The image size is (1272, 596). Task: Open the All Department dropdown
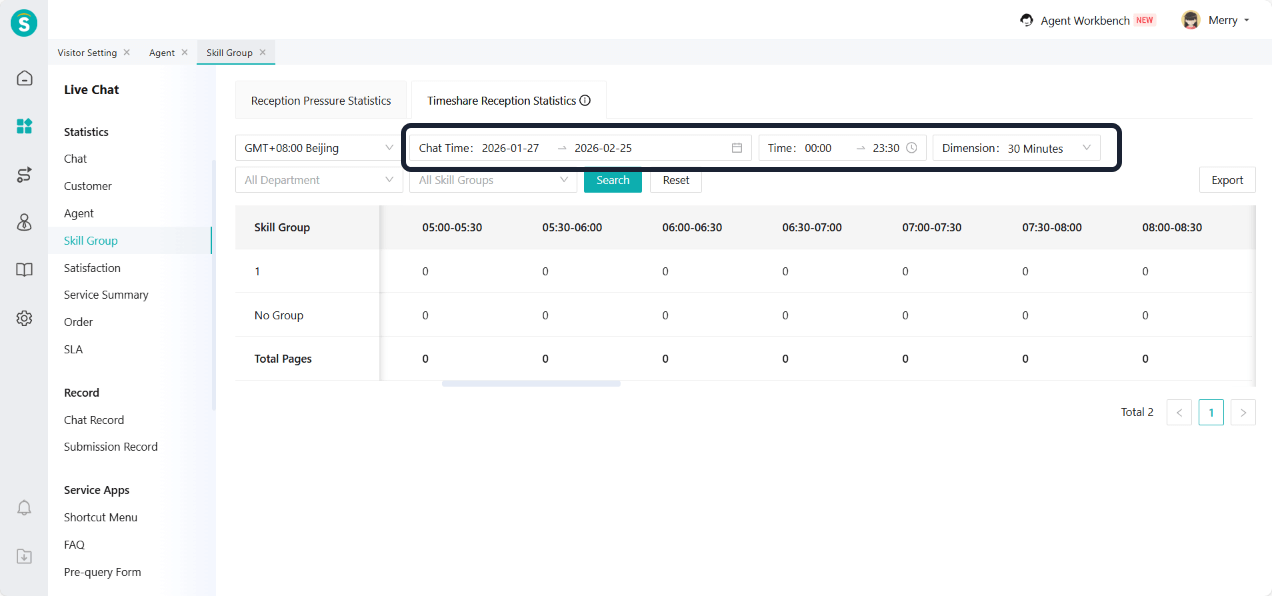317,180
